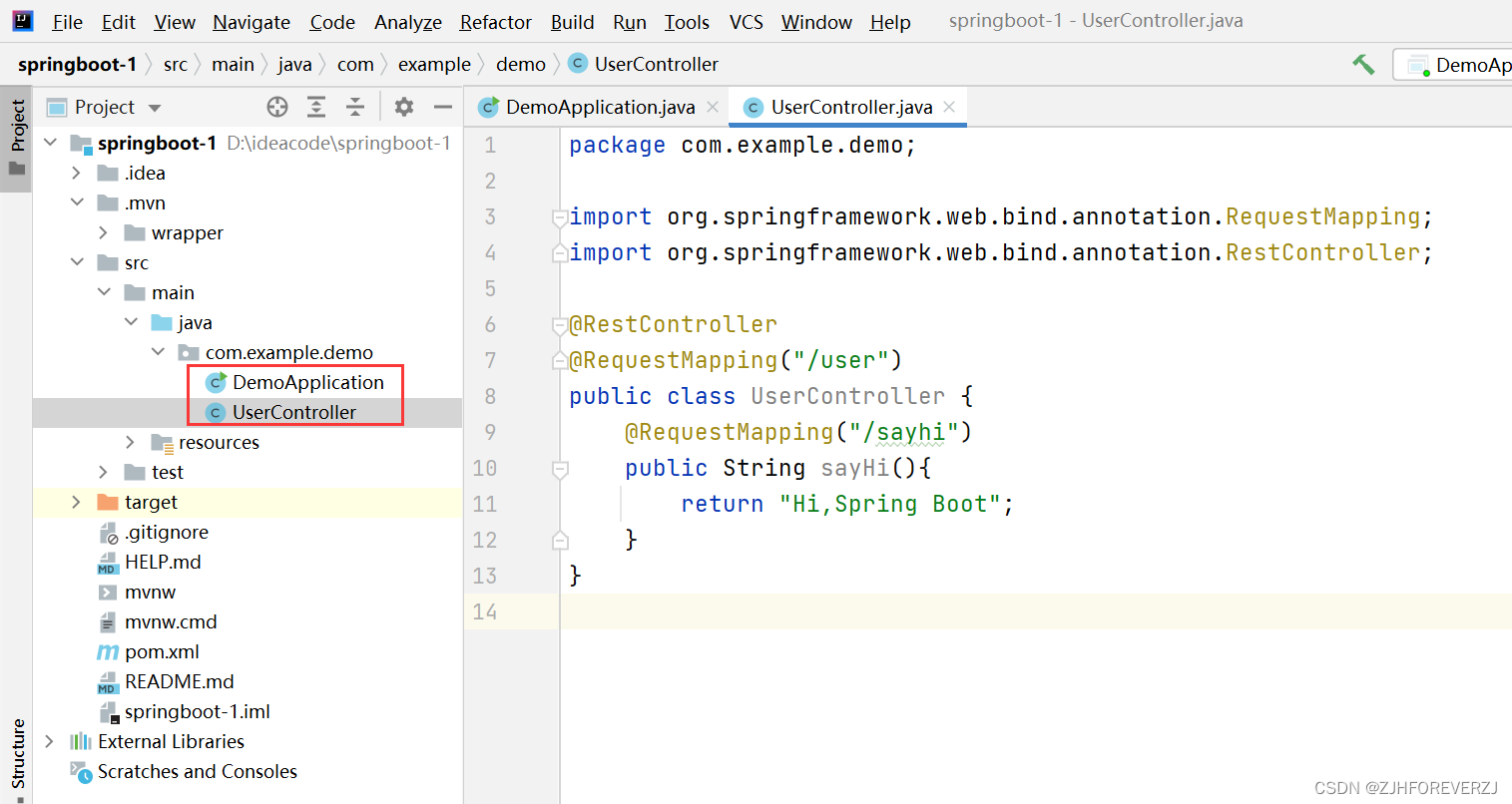Open the Project view dropdown arrow
1512x804 pixels.
pyautogui.click(x=155, y=108)
